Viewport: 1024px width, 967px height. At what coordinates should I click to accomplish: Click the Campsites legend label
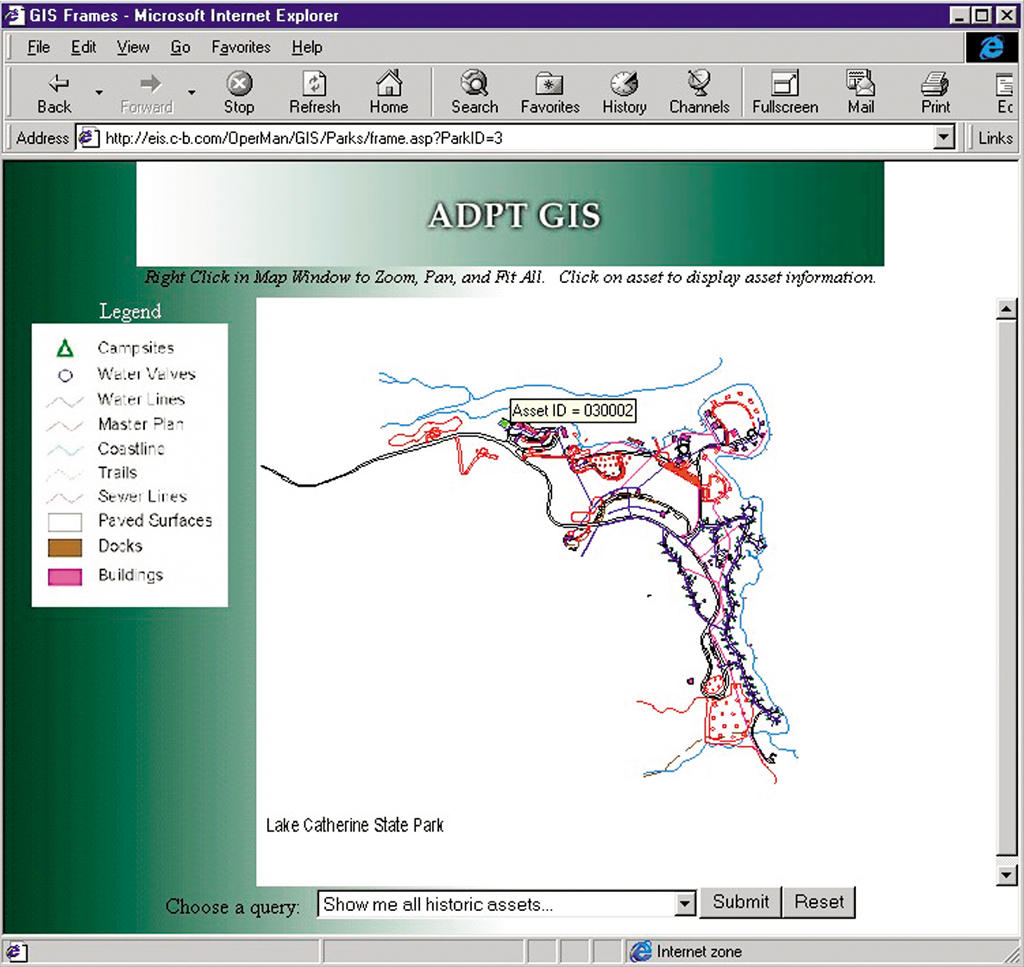tap(136, 347)
